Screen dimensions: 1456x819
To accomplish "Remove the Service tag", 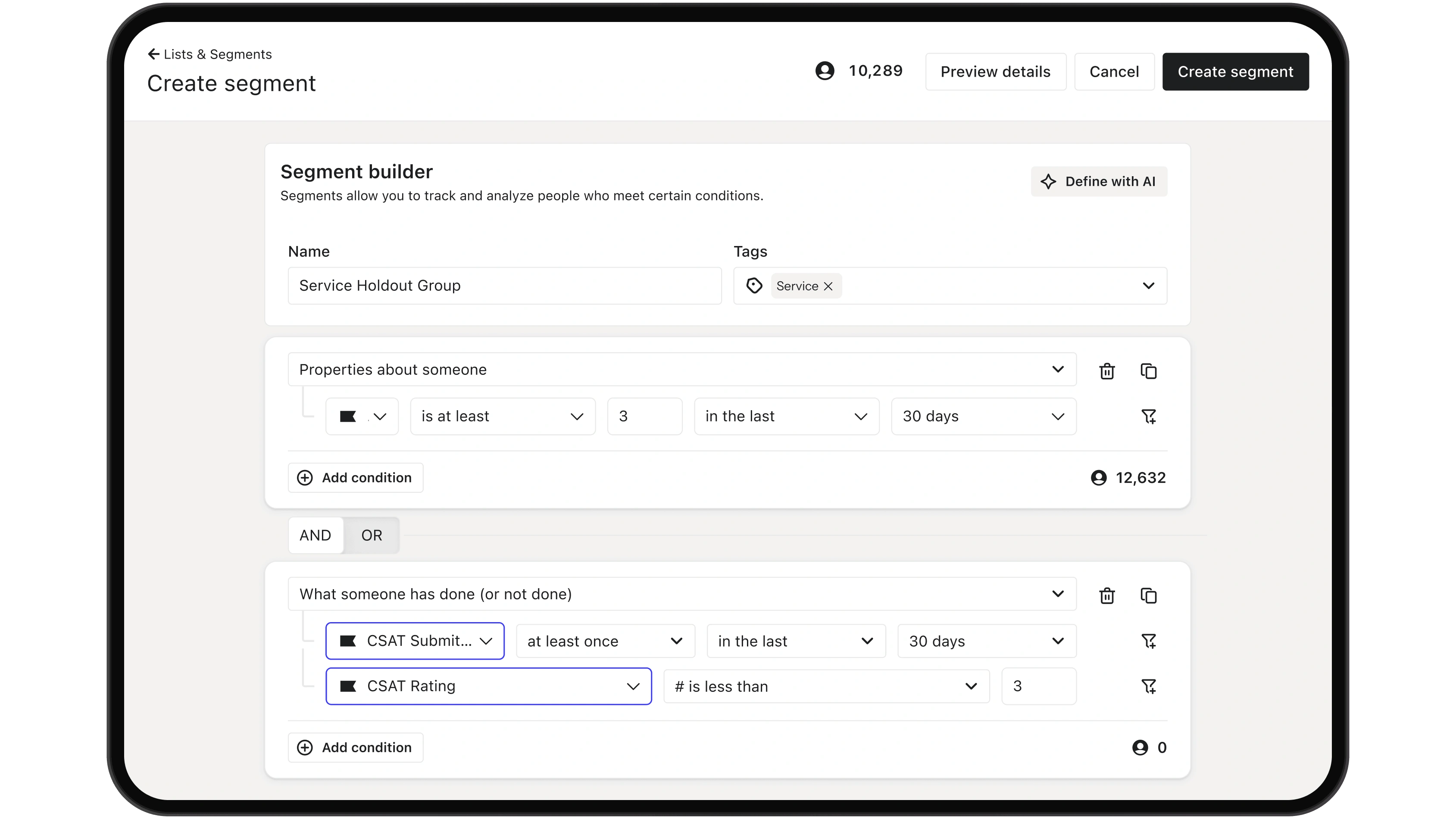I will tap(828, 286).
